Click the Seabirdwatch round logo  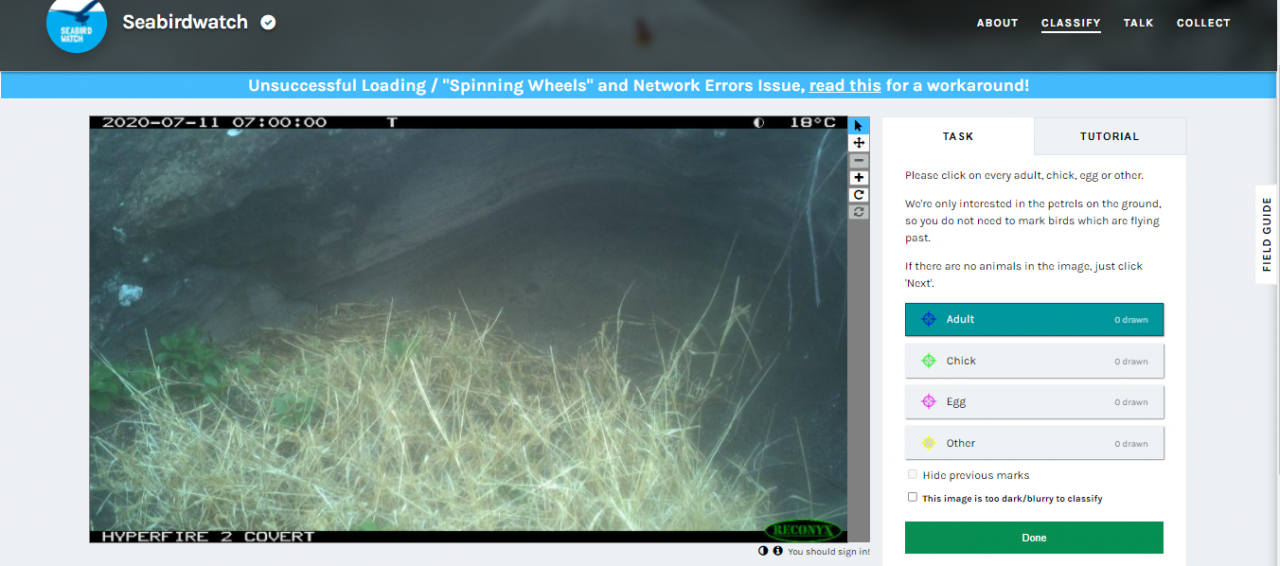(x=77, y=22)
